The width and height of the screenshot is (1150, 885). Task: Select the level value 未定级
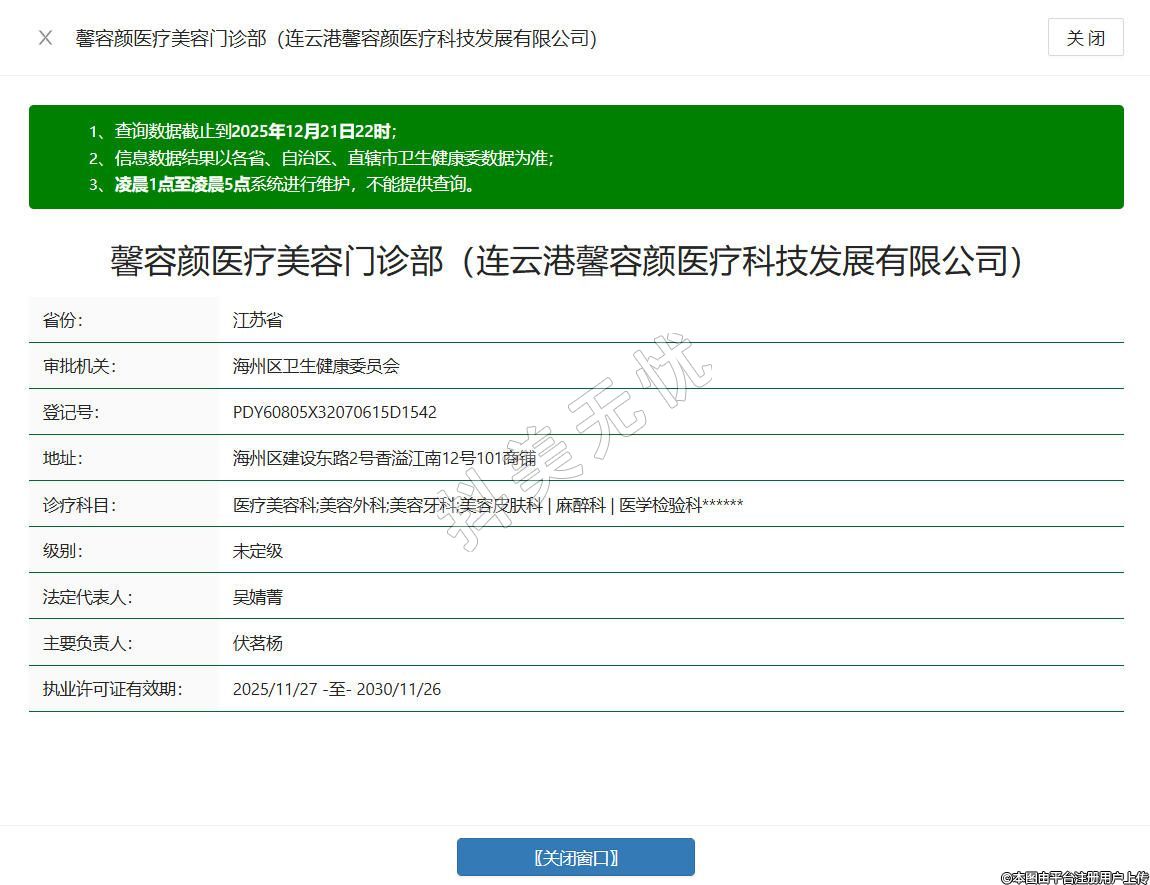click(x=258, y=551)
